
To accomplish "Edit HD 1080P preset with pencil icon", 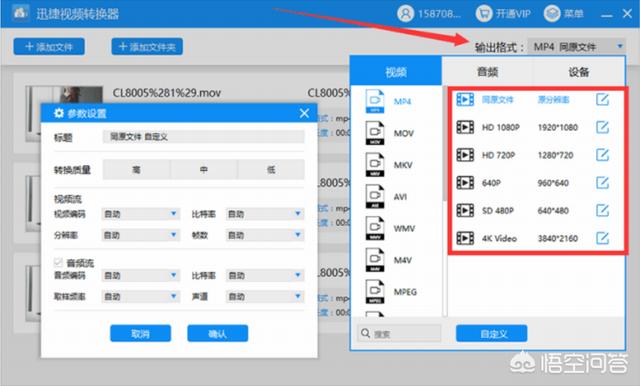I will point(602,127).
